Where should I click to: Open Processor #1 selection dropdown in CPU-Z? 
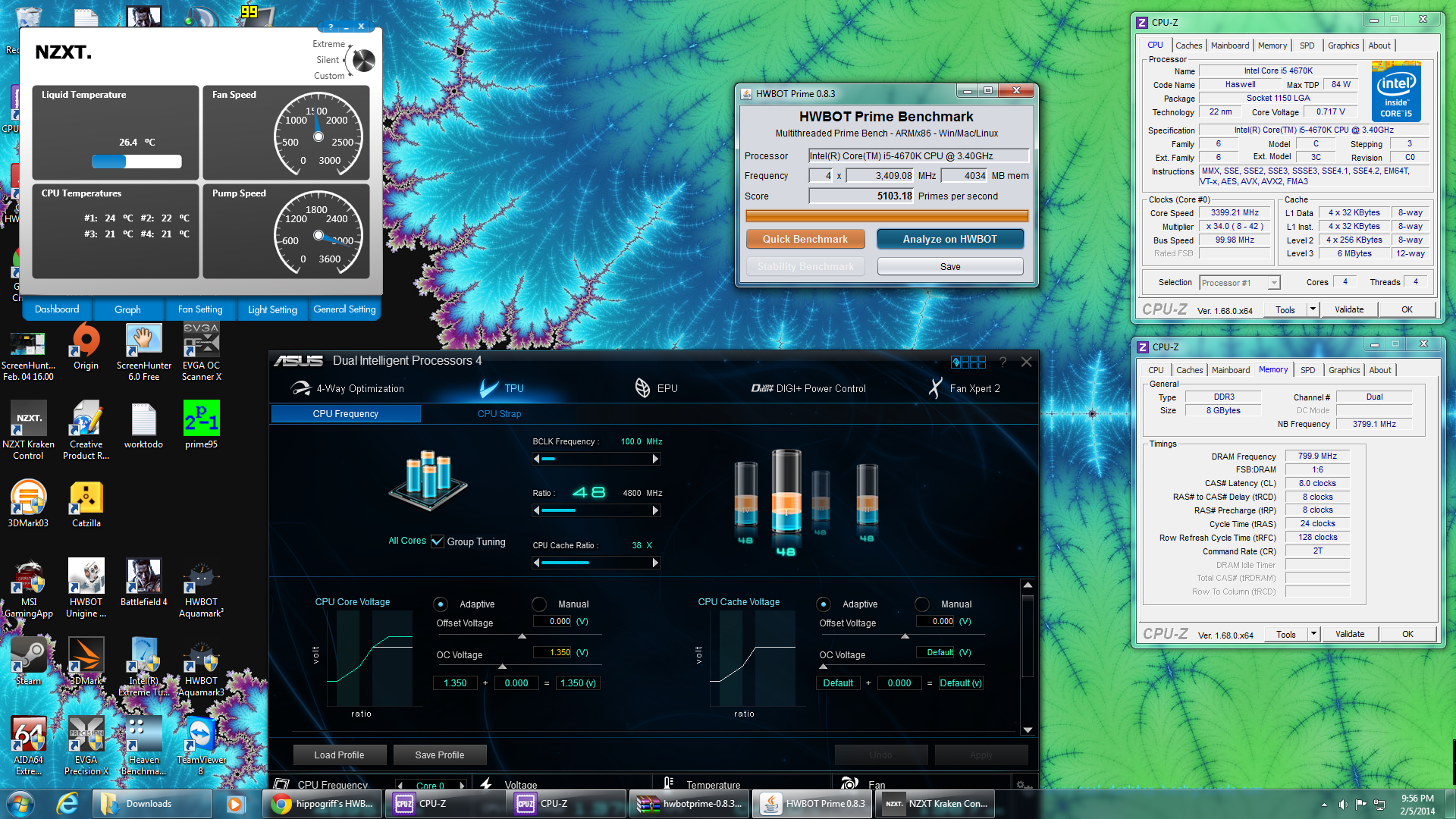(x=1240, y=283)
